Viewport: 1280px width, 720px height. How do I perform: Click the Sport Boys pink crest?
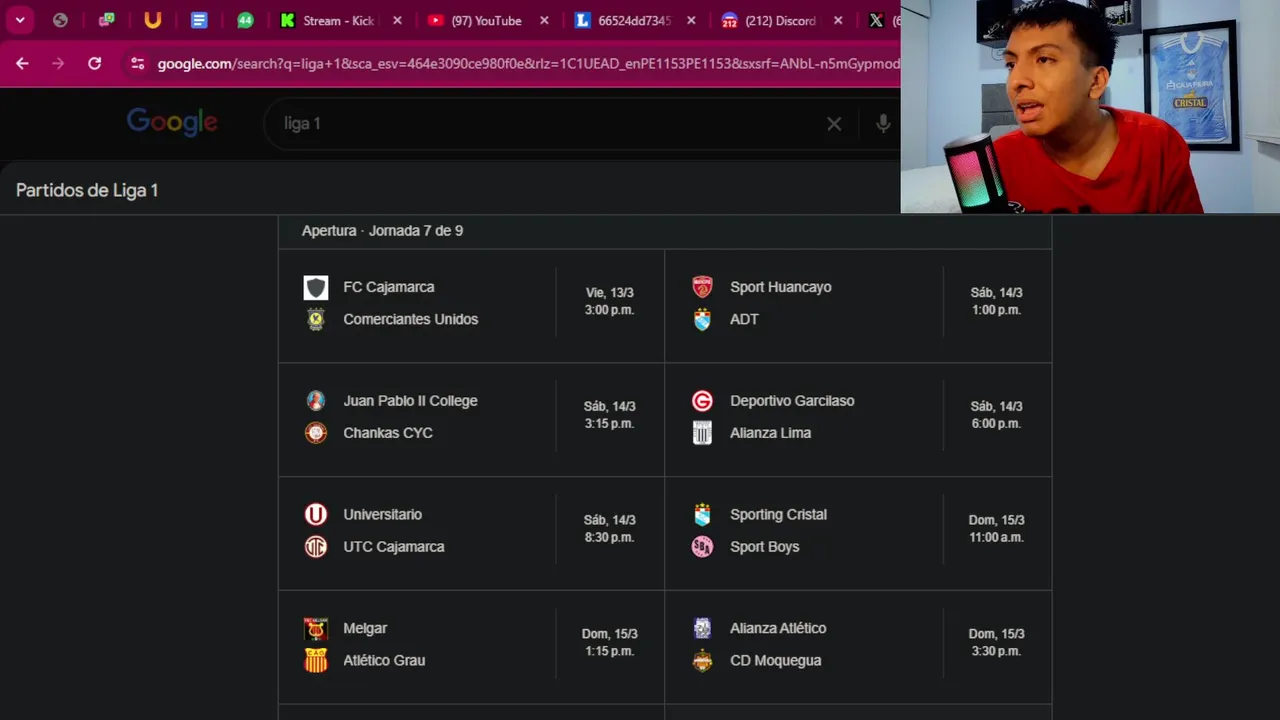click(x=703, y=547)
